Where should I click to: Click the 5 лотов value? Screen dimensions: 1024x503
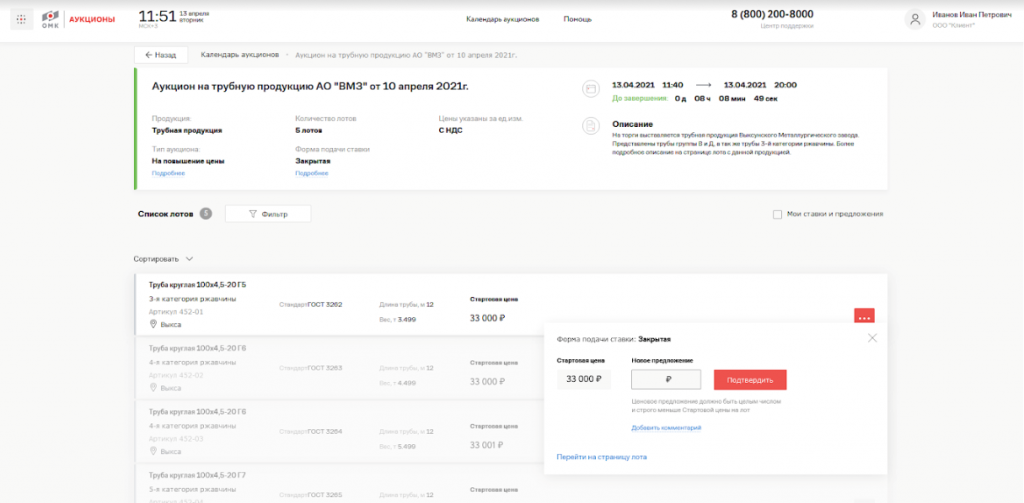(x=310, y=130)
